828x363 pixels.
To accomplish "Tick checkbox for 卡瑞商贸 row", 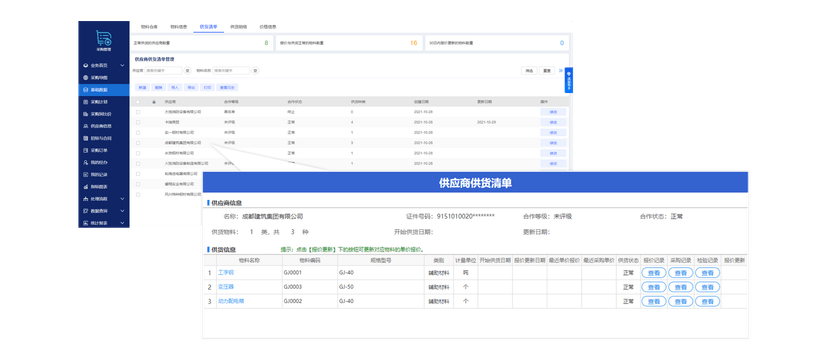I will point(138,122).
